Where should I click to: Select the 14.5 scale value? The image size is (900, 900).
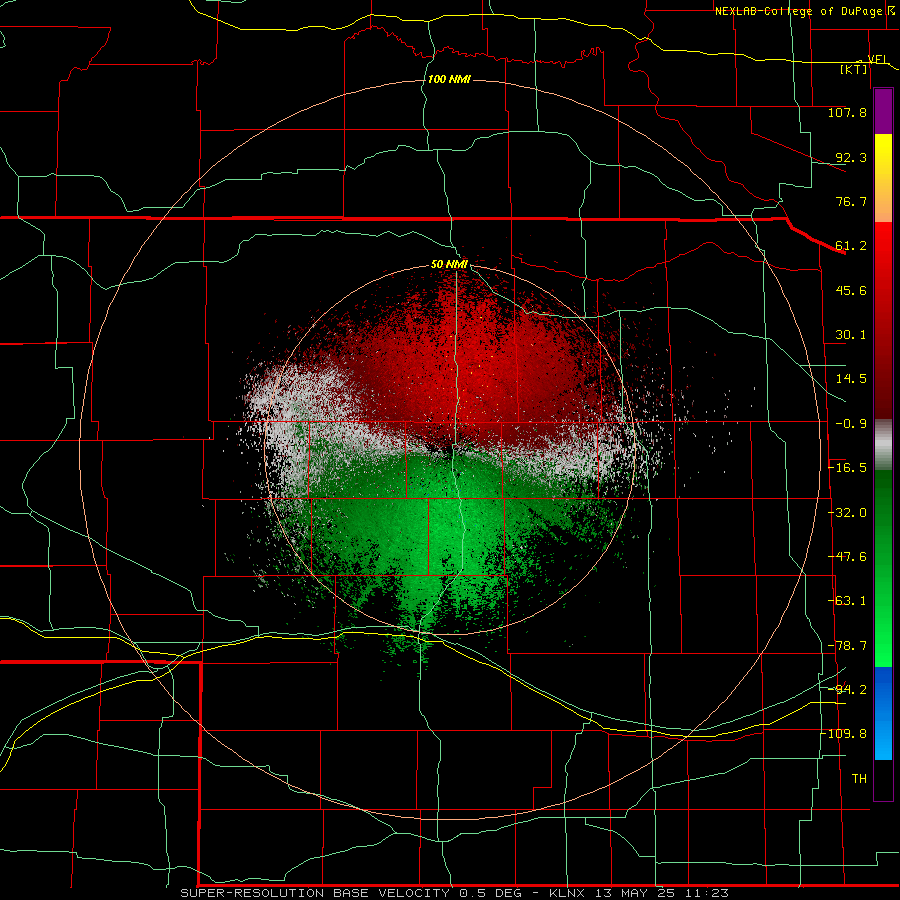[851, 379]
